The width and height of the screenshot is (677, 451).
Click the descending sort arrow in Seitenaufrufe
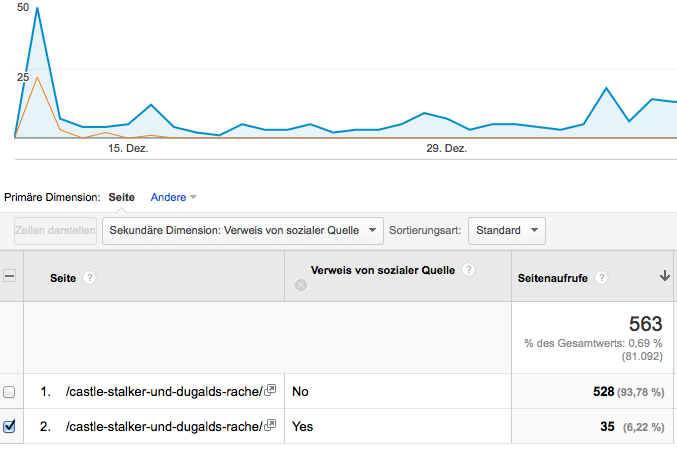[665, 276]
